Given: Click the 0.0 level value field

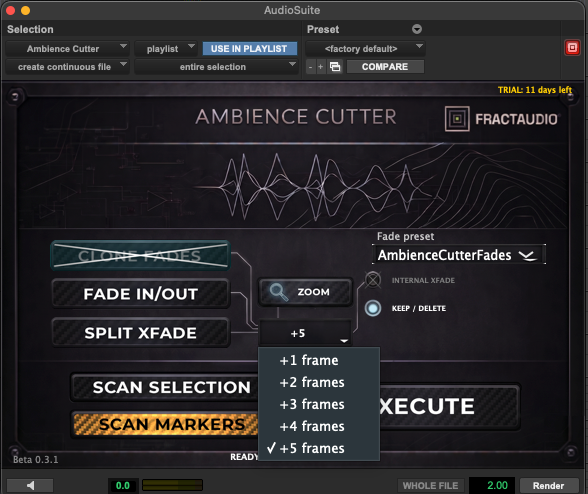Looking at the screenshot, I should click(123, 486).
